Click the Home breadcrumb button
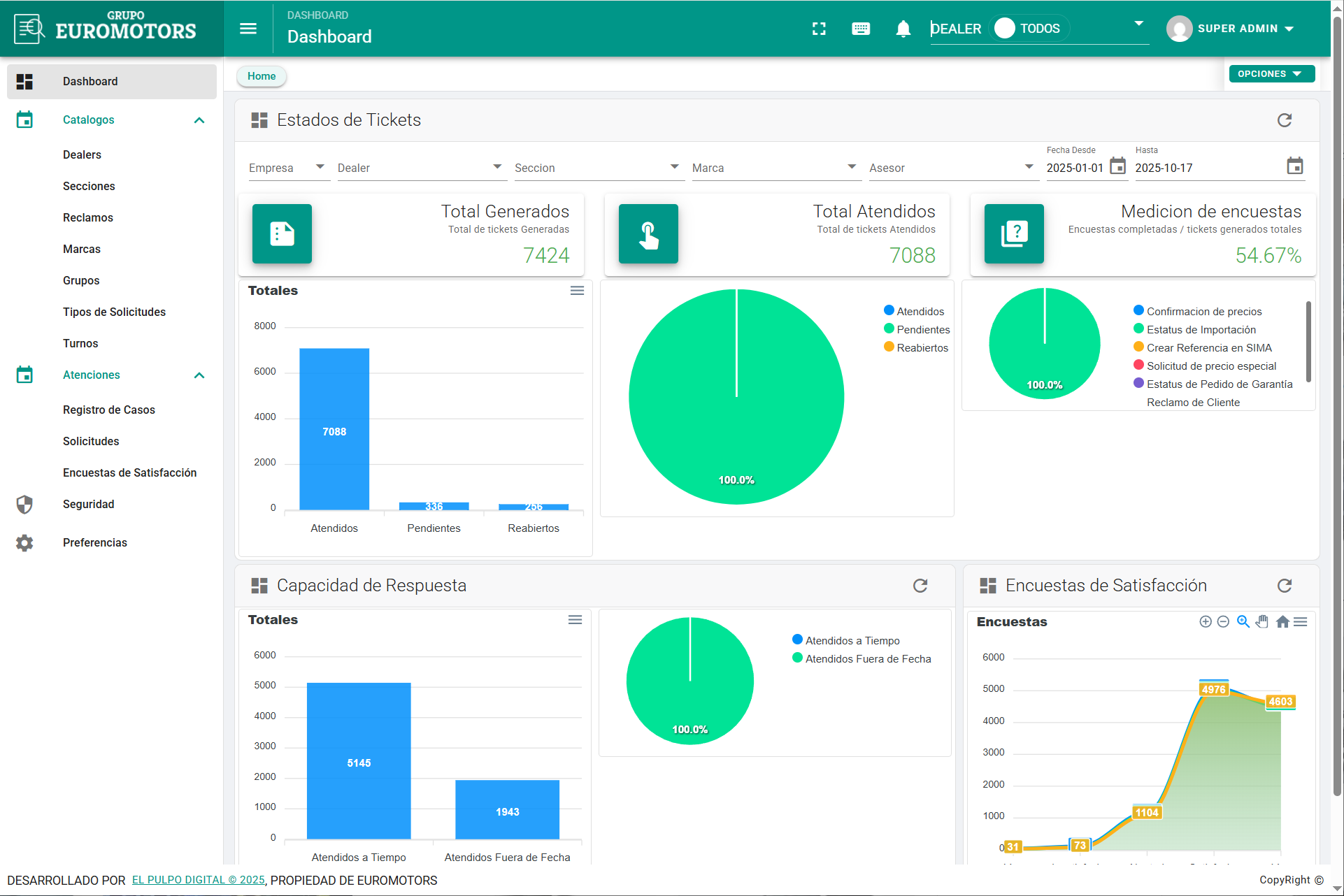The height and width of the screenshot is (896, 1344). click(262, 76)
